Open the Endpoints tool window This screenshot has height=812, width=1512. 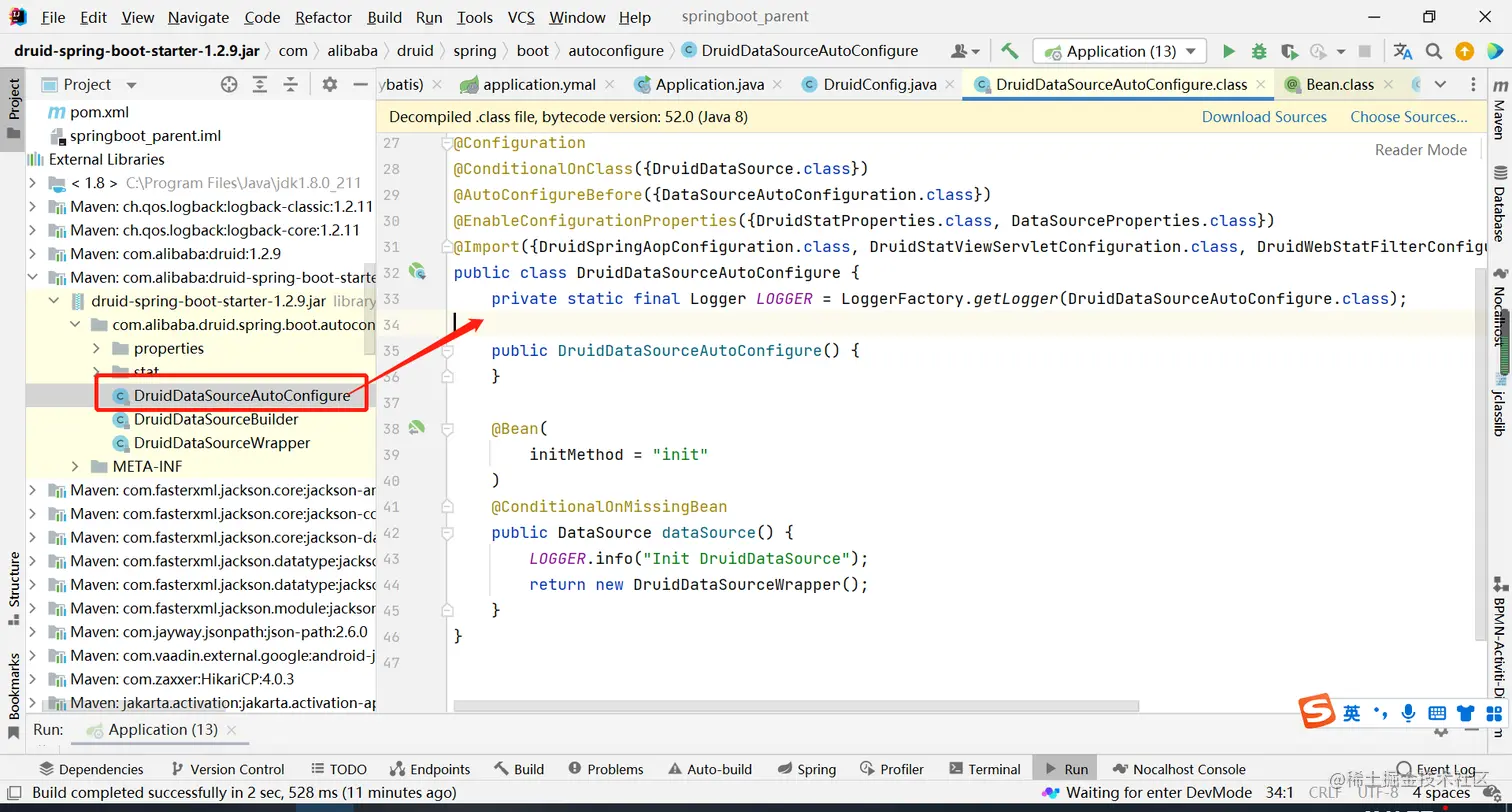click(x=430, y=769)
